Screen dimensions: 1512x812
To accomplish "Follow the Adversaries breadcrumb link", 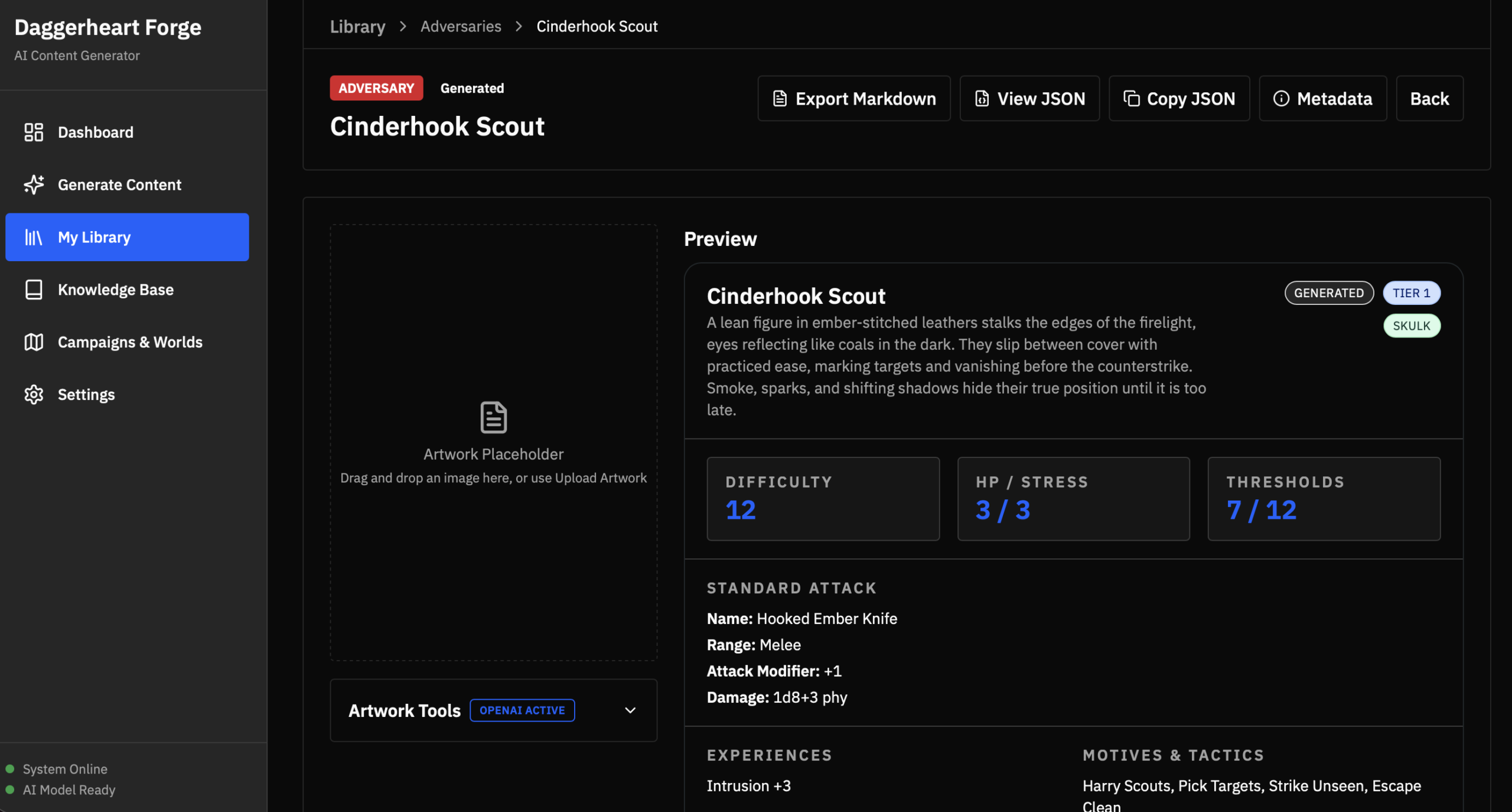I will pos(461,27).
